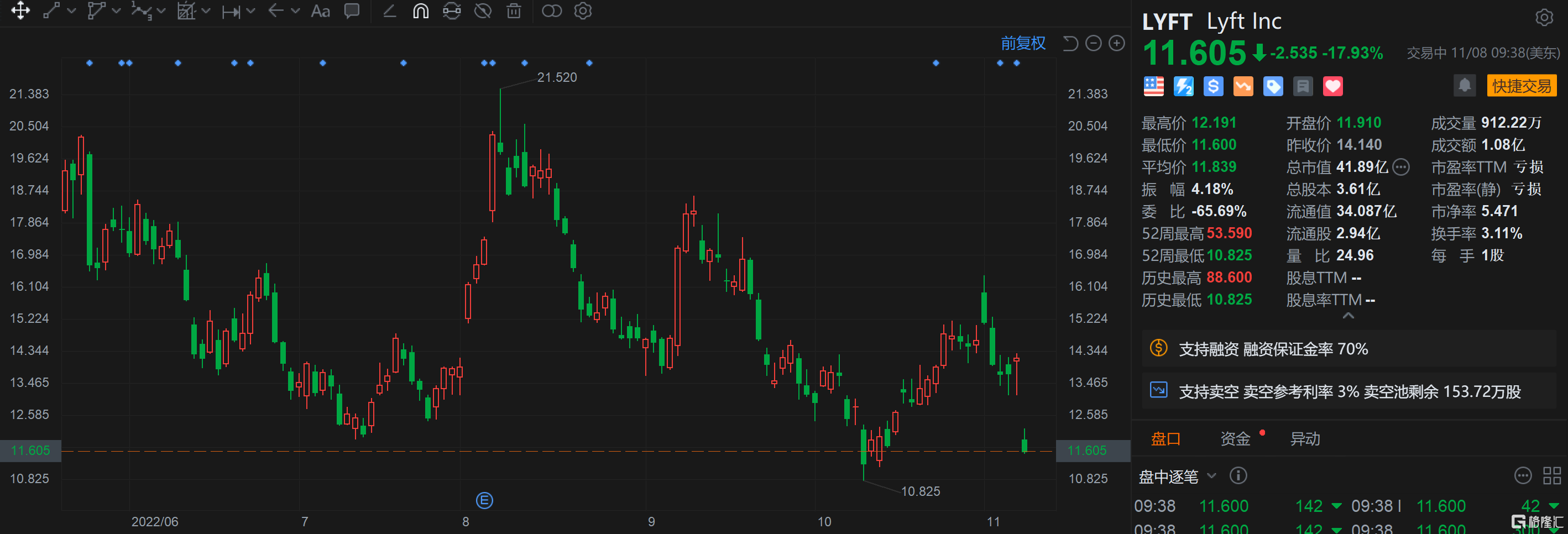Select the range measurement tool
The width and height of the screenshot is (1568, 534).
click(x=231, y=11)
